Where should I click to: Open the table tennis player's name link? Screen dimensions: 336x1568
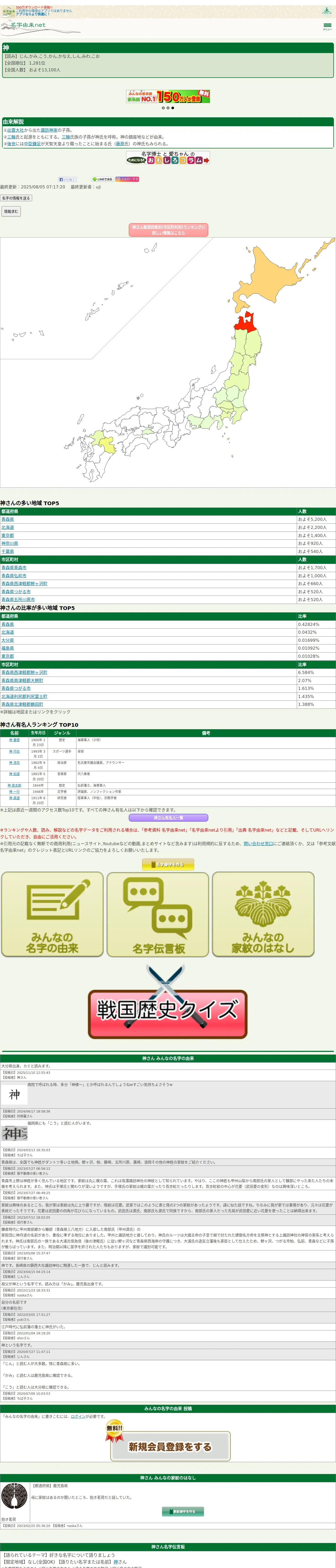coord(14,752)
